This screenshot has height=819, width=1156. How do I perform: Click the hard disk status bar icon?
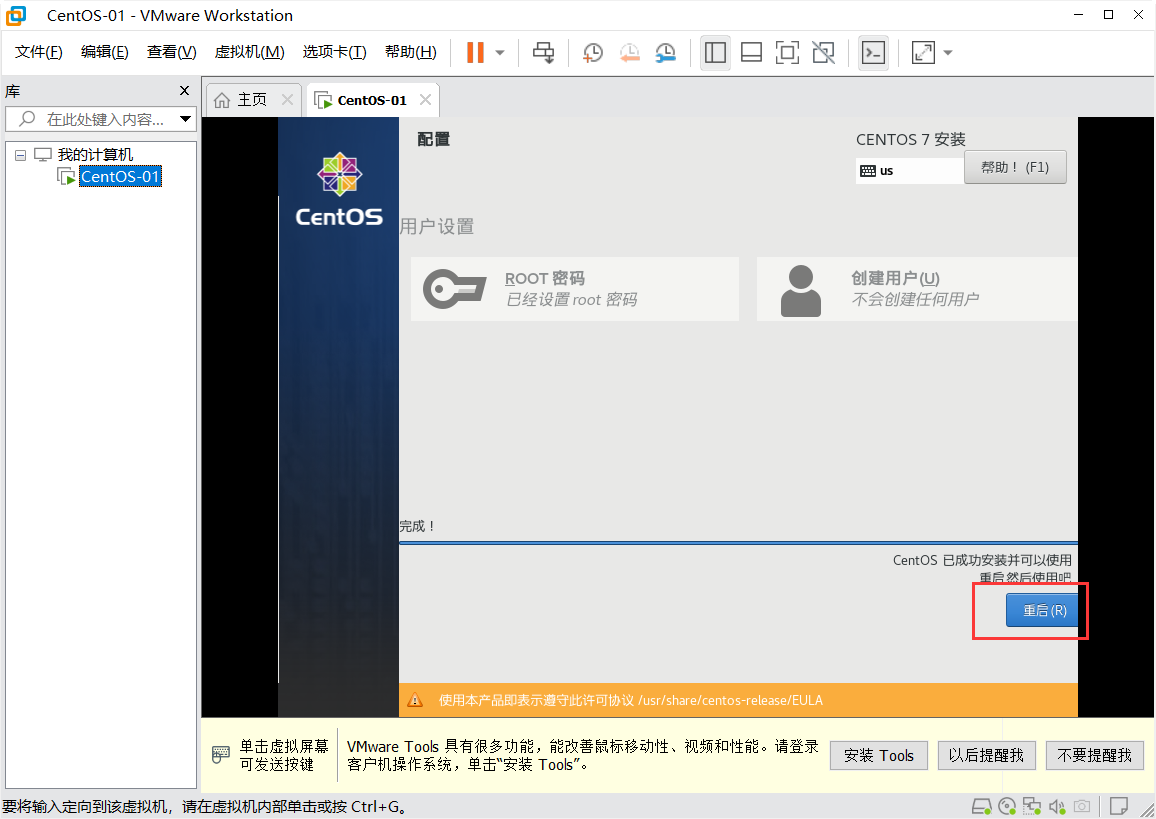point(981,806)
